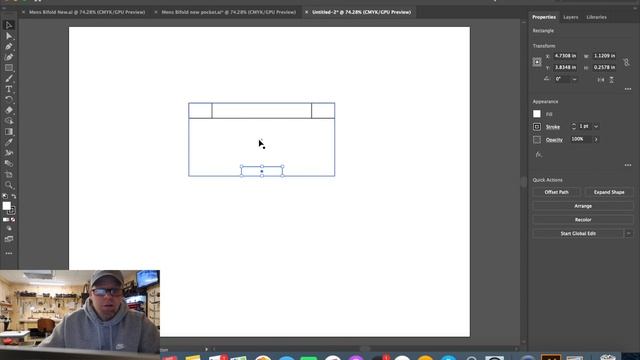
Task: Open Change Screen Mode button
Action: tap(9, 239)
